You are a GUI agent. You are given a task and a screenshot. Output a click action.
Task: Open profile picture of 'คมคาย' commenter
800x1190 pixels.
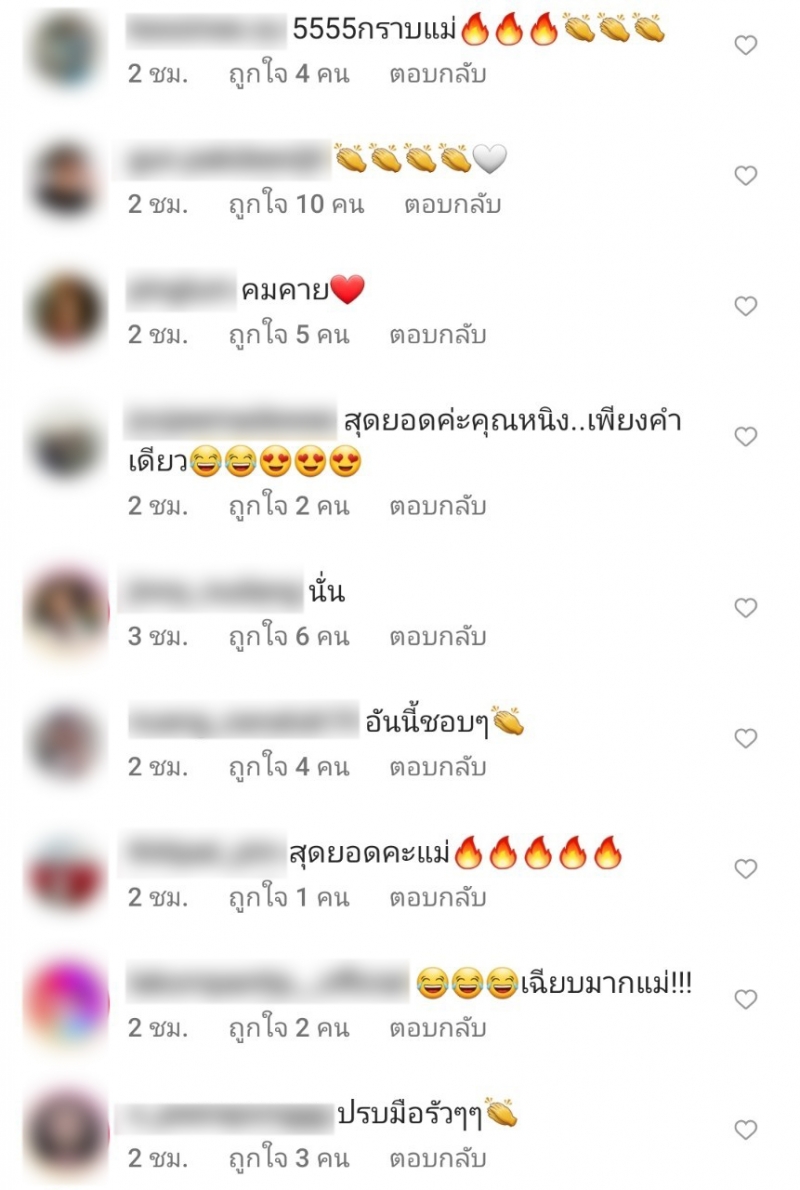point(68,311)
